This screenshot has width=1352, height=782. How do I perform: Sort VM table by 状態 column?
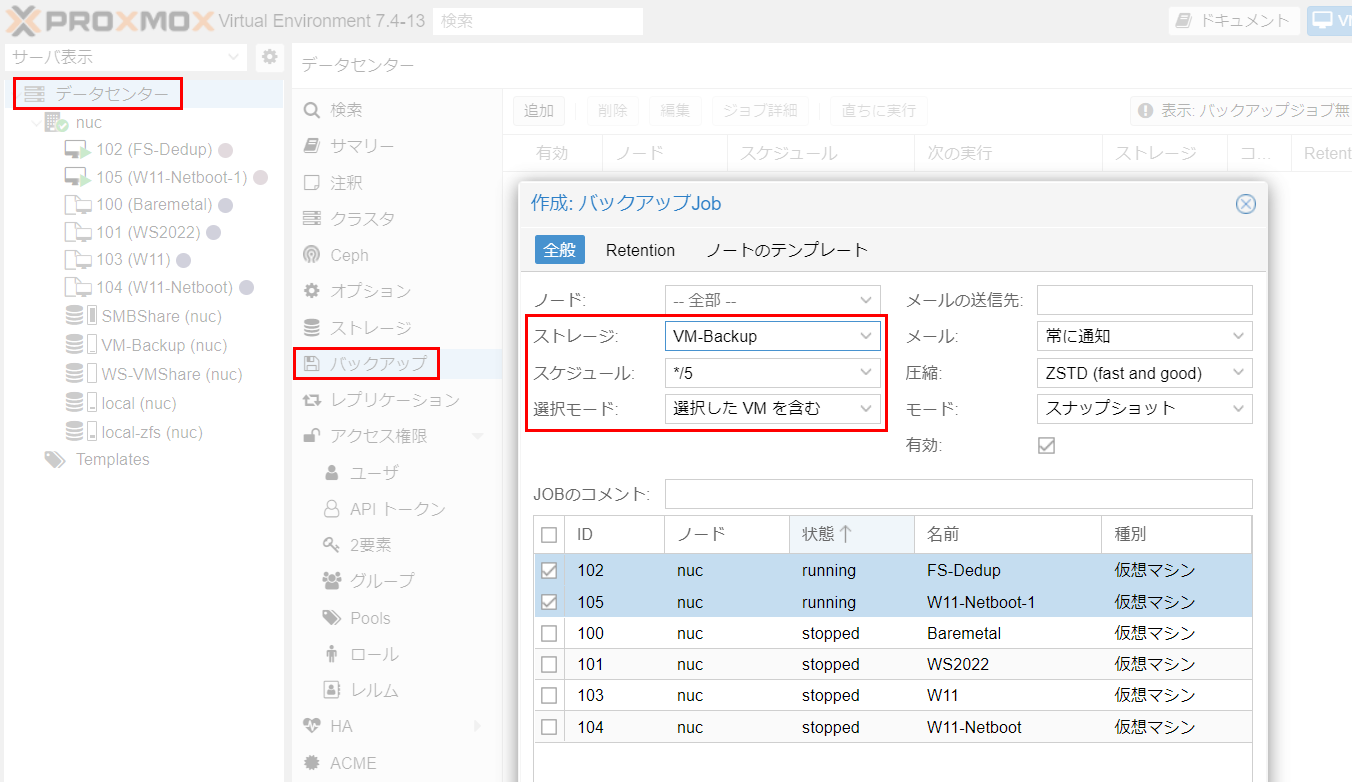click(852, 534)
